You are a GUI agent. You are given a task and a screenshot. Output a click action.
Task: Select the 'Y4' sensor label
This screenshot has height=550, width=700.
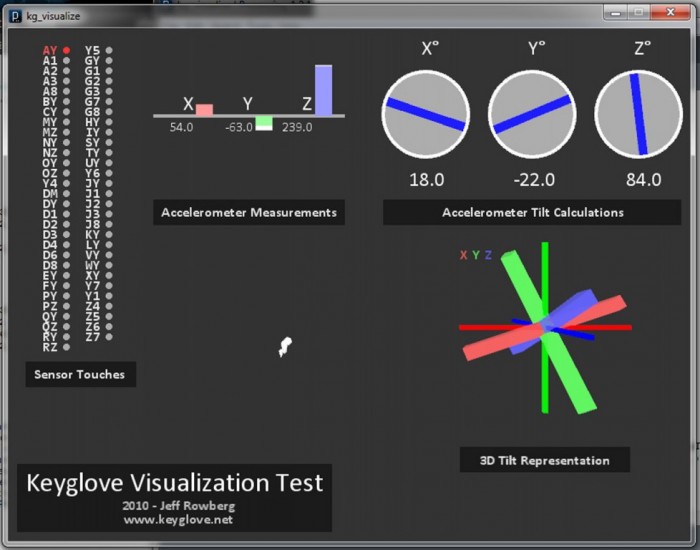point(50,183)
